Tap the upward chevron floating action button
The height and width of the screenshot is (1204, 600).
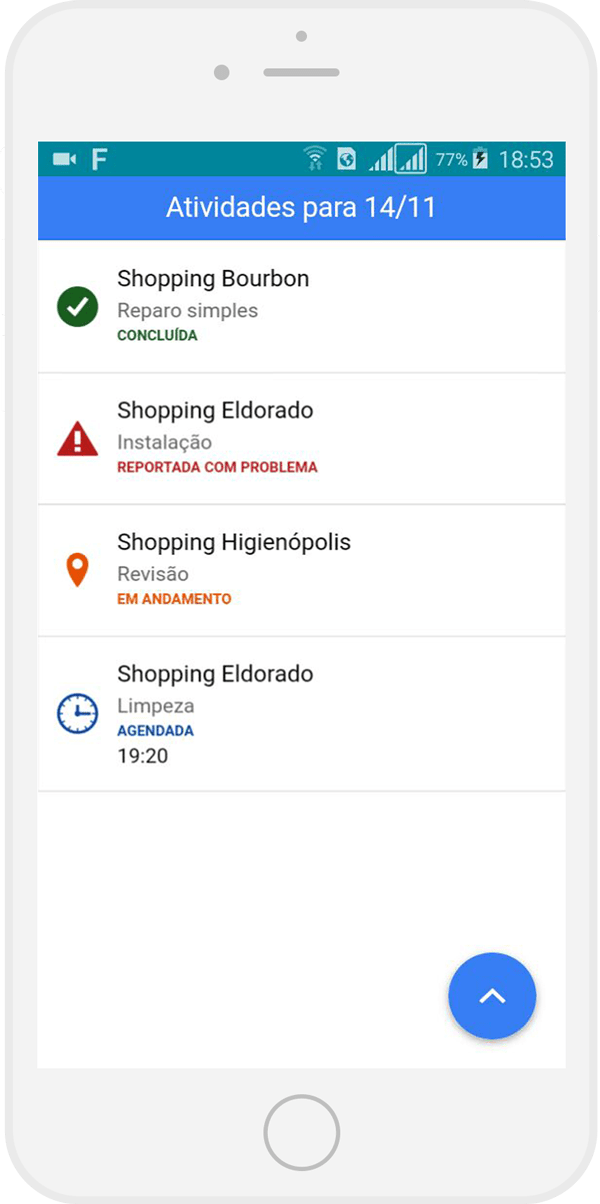(492, 996)
